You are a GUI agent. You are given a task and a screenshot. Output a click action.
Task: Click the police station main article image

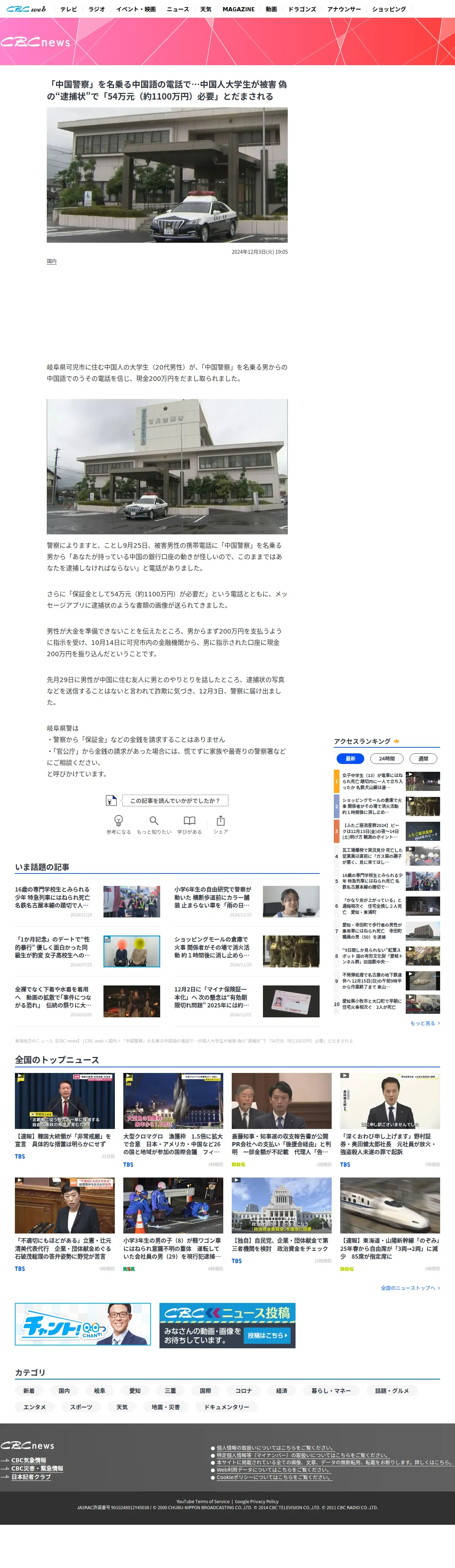point(167,175)
